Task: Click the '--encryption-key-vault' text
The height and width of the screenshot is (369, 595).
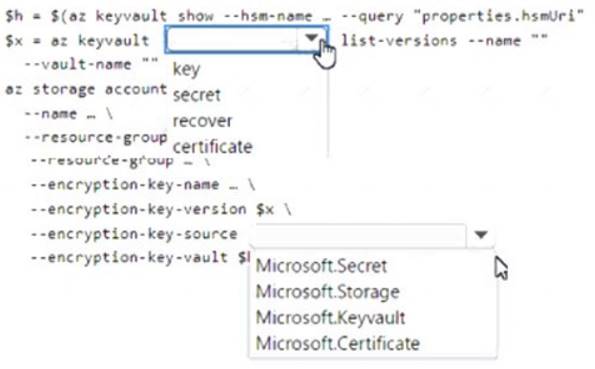Action: 129,258
